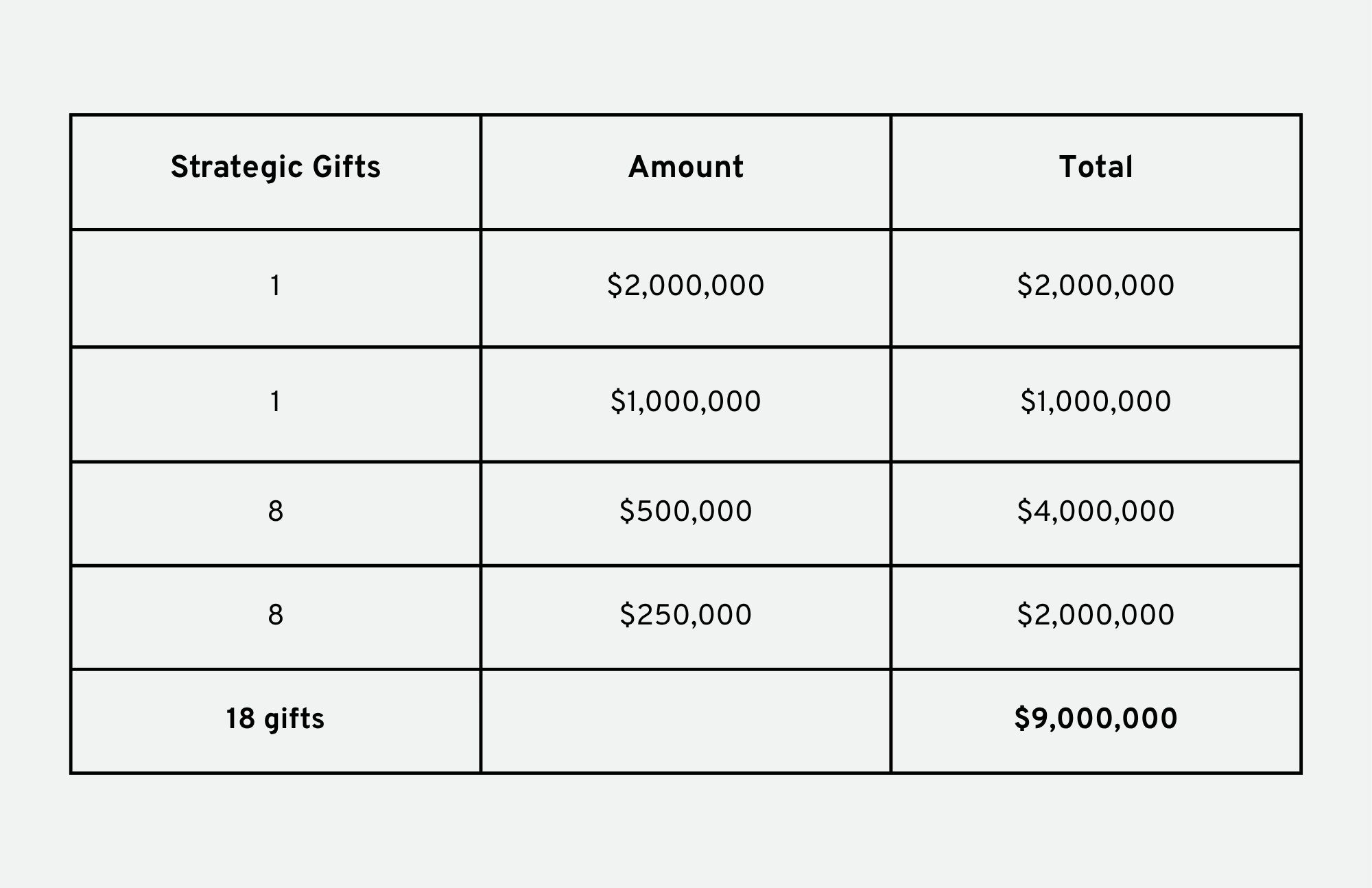This screenshot has height=888, width=1372.
Task: Click the empty Amount cell in summary row
Action: tap(686, 721)
